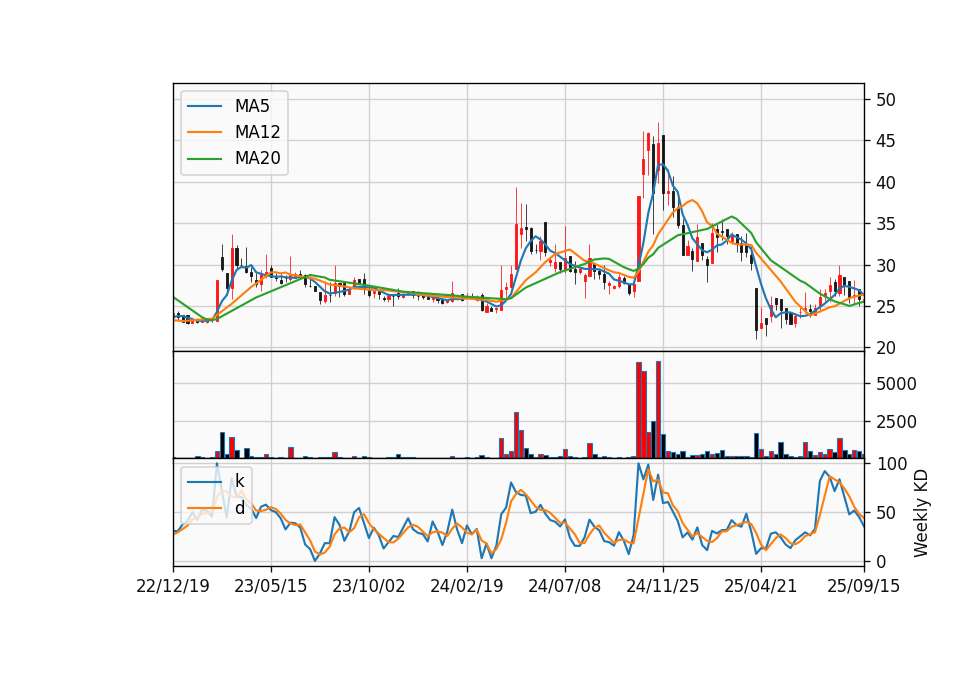Click the tallest volume bar near 24/11/25

tap(658, 410)
